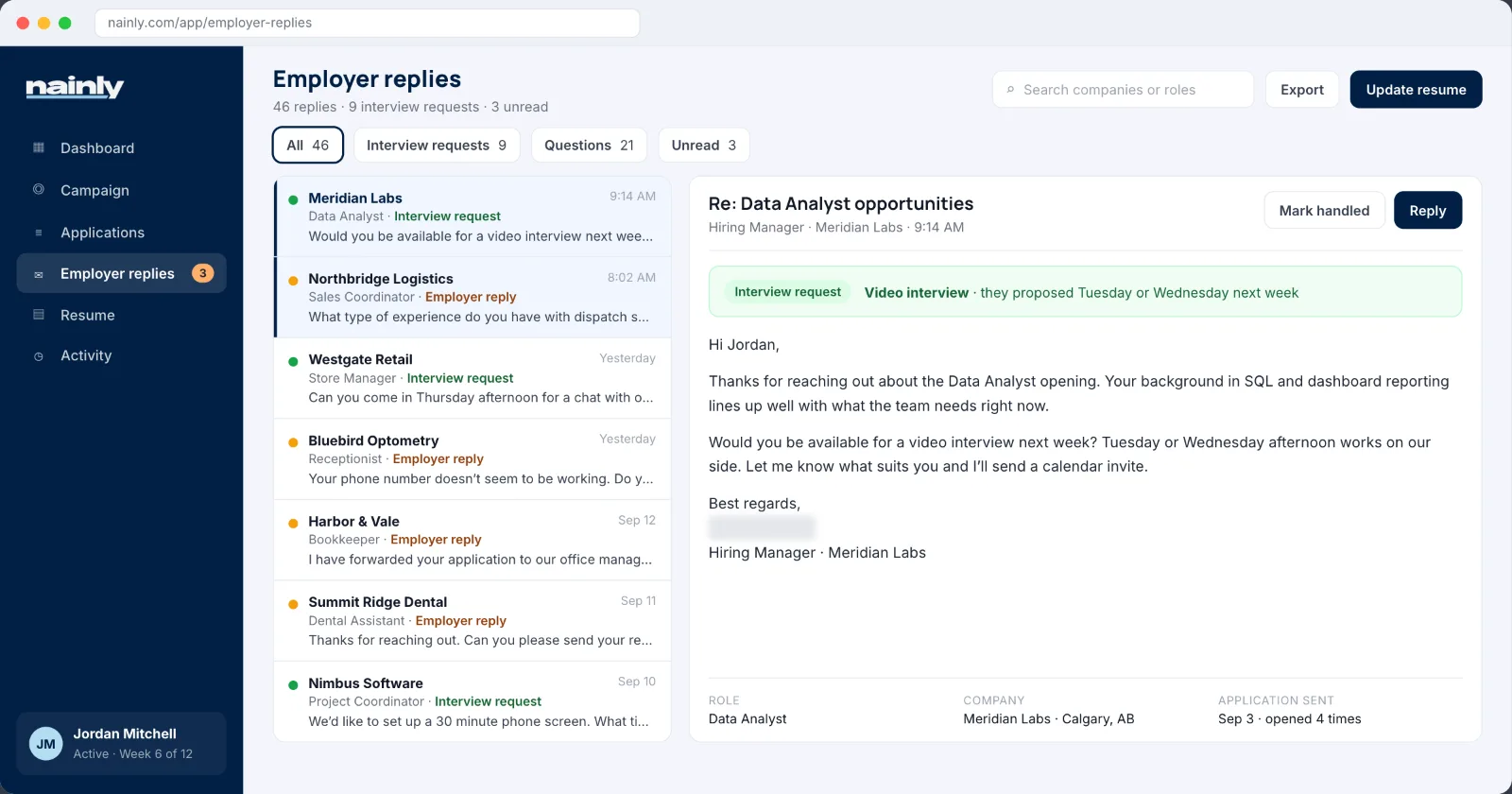This screenshot has height=794, width=1512.
Task: Go to Campaign page
Action: coord(121,190)
